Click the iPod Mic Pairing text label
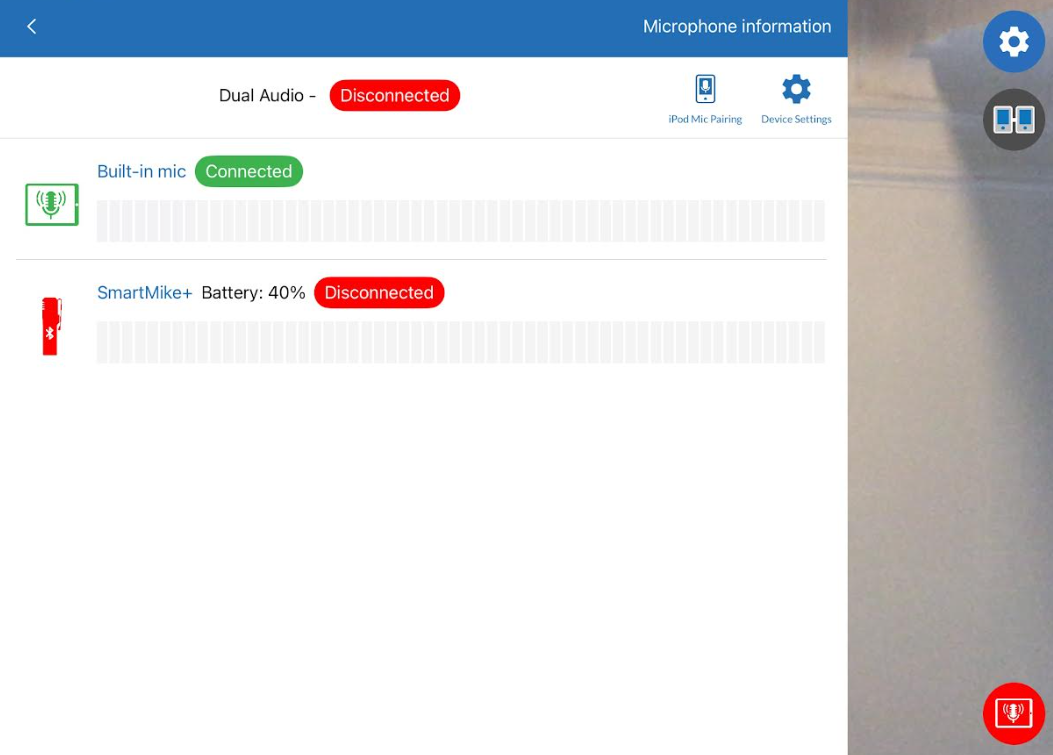Screen dimensions: 1053x755 click(x=705, y=120)
